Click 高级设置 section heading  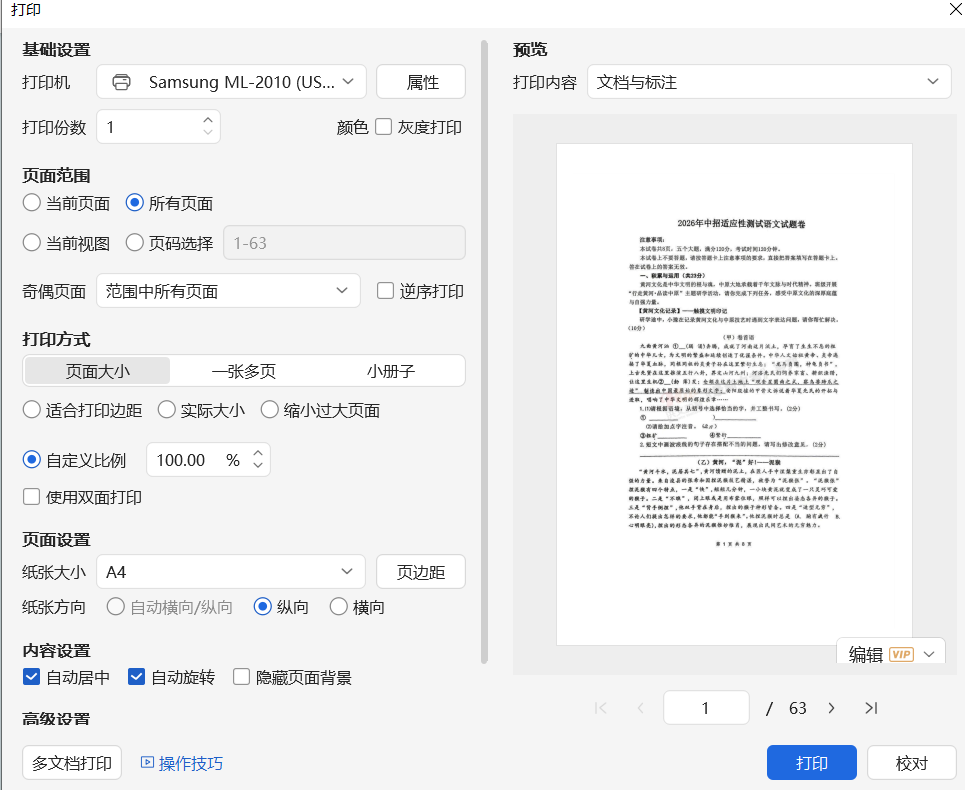[56, 719]
